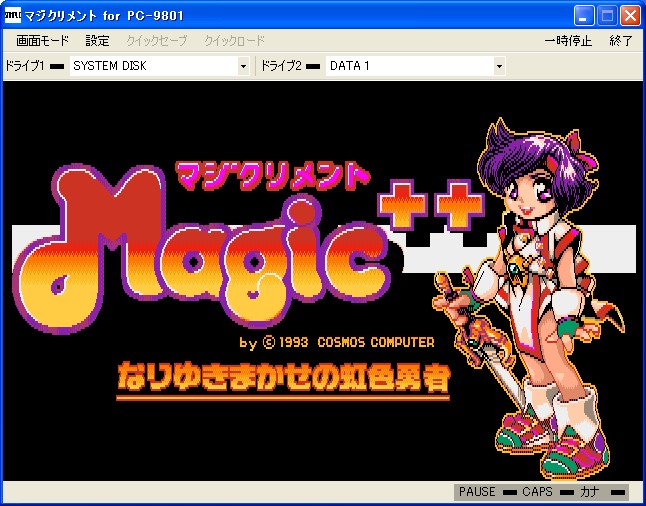Expand the ドライブ2 disk dropdown arrow
Viewport: 646px width, 506px height.
[x=499, y=66]
